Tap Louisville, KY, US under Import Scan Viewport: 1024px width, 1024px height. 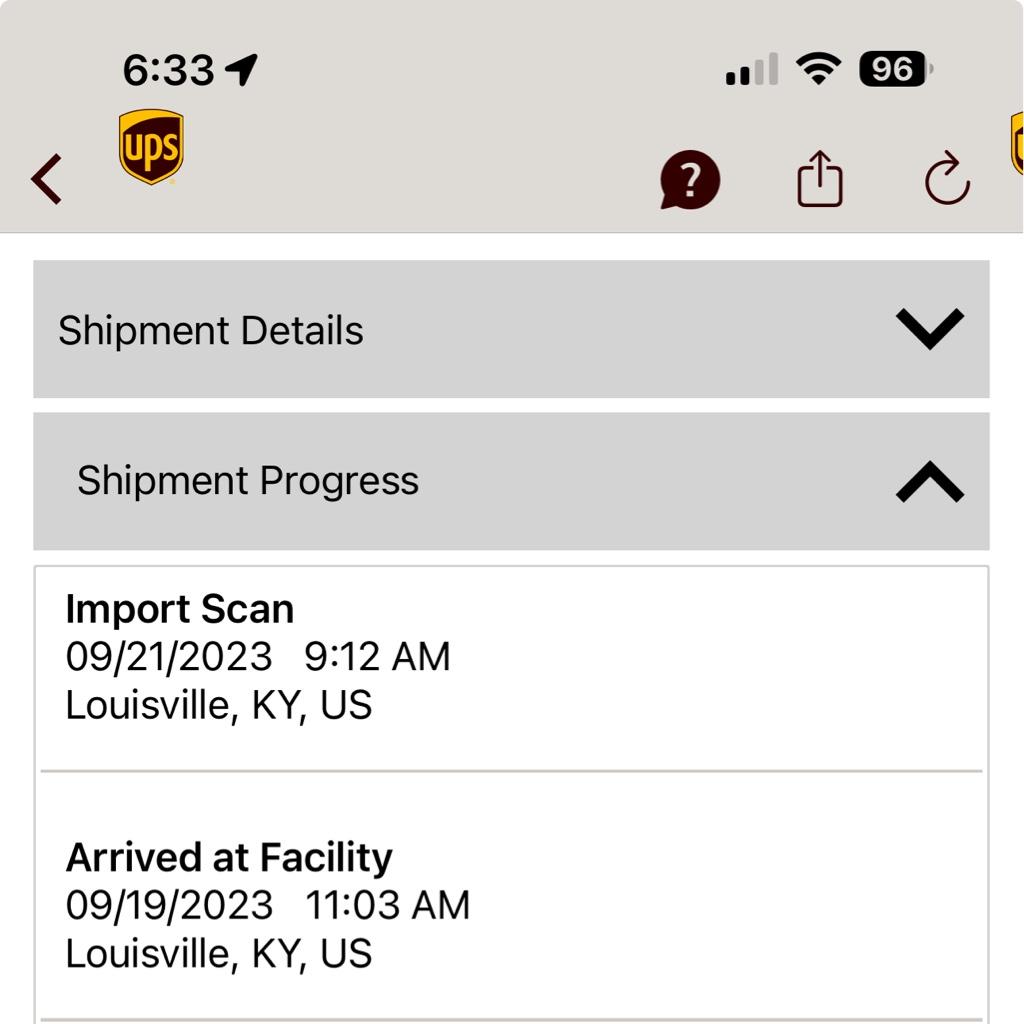219,706
